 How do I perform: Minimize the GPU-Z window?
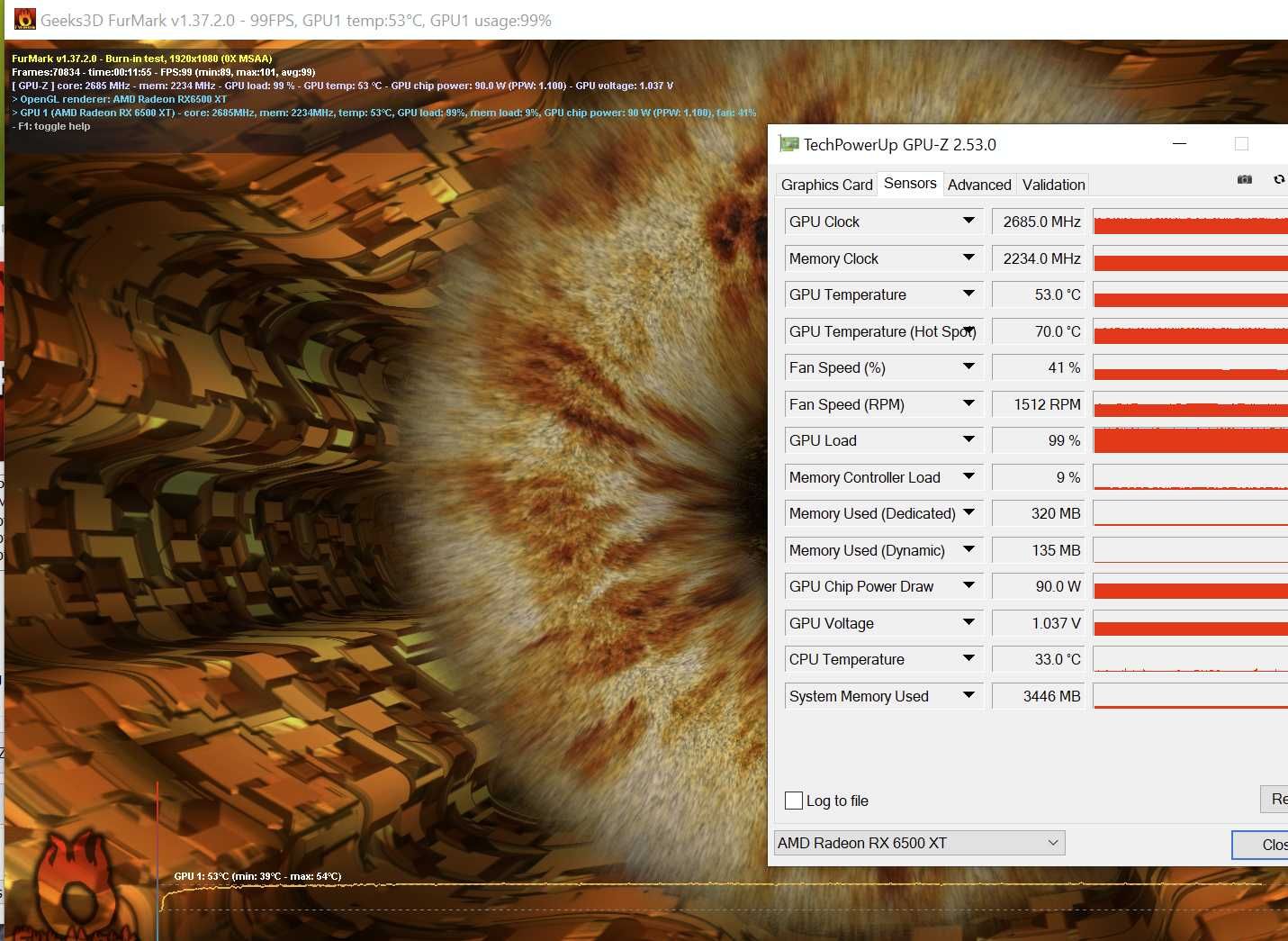[1179, 144]
